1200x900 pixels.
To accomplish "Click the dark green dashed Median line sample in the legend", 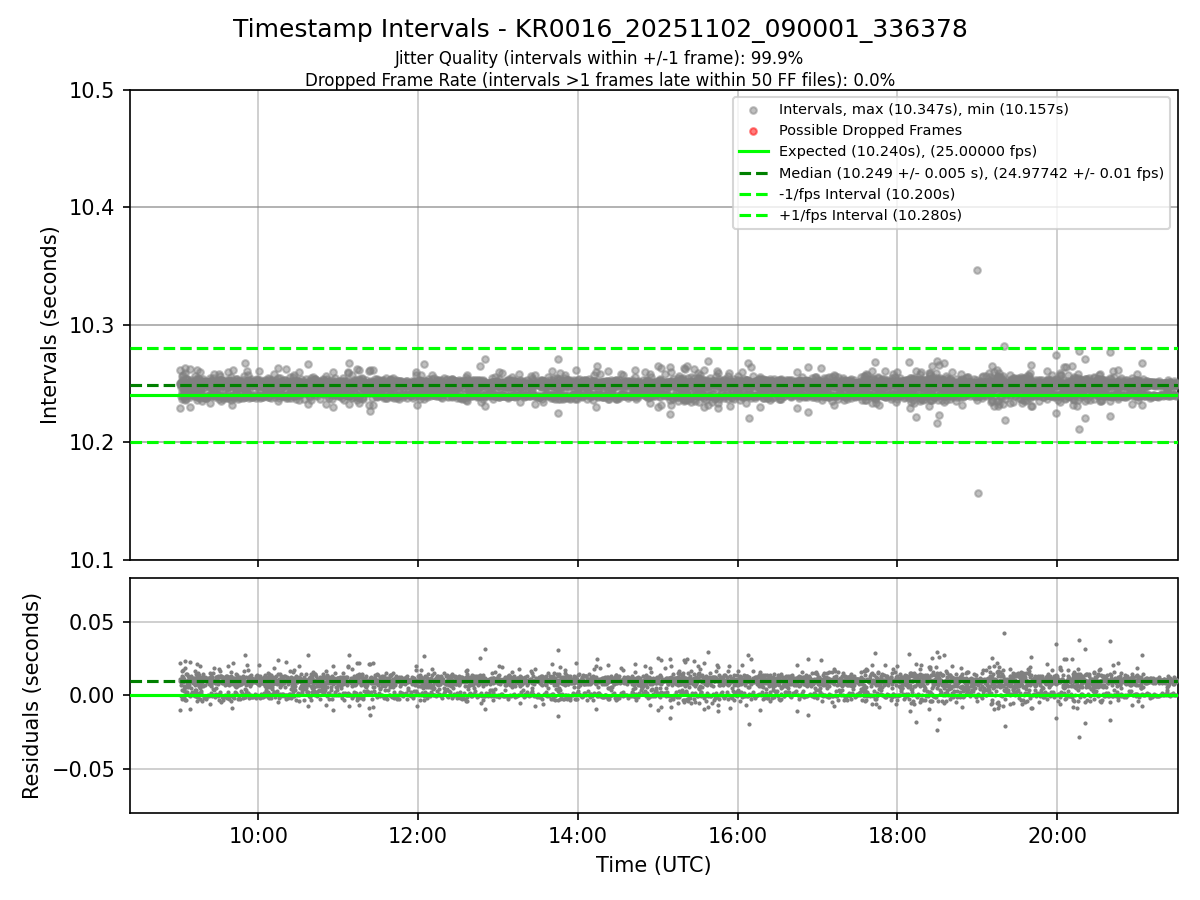I will (x=754, y=173).
